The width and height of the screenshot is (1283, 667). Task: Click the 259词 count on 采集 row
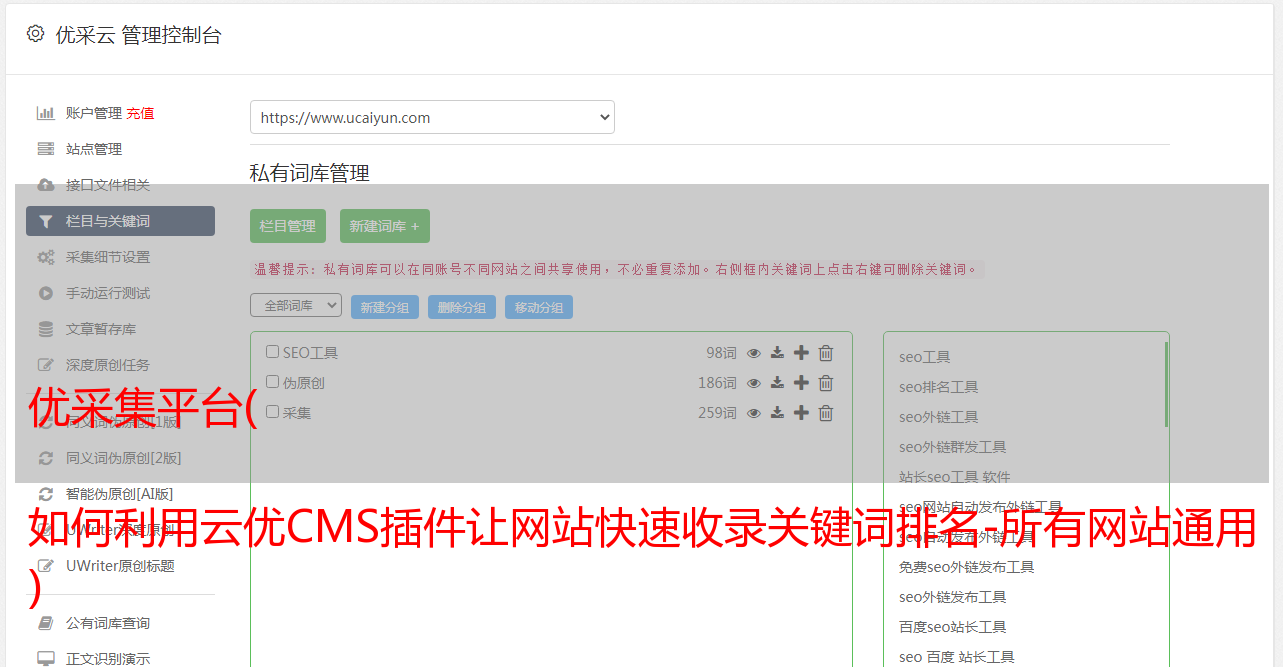[x=717, y=413]
